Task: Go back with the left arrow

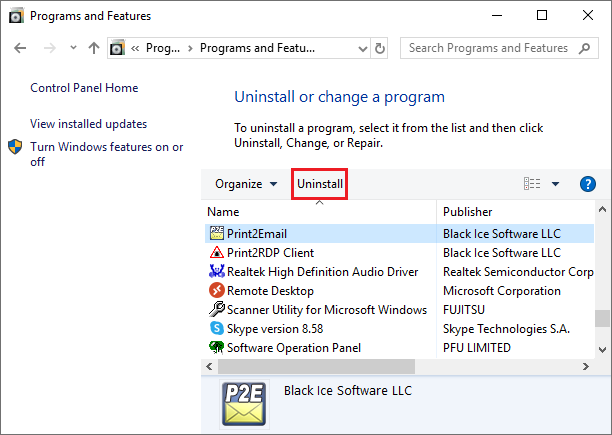Action: tap(20, 48)
